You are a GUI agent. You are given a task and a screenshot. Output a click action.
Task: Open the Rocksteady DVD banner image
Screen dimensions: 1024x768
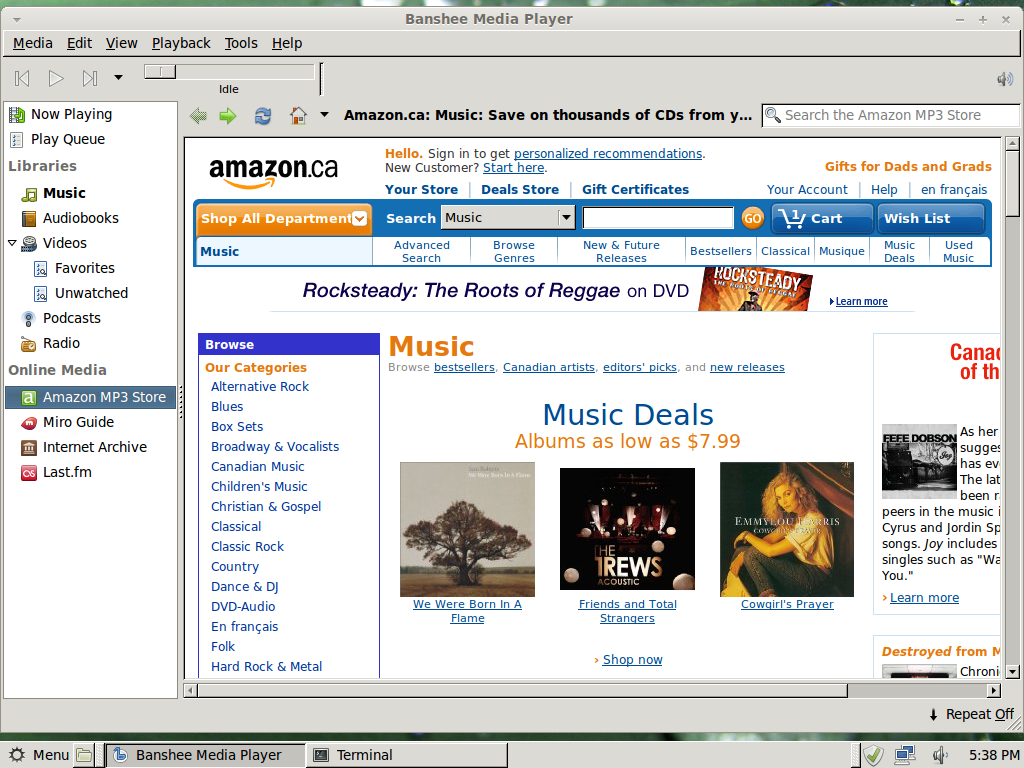point(755,289)
